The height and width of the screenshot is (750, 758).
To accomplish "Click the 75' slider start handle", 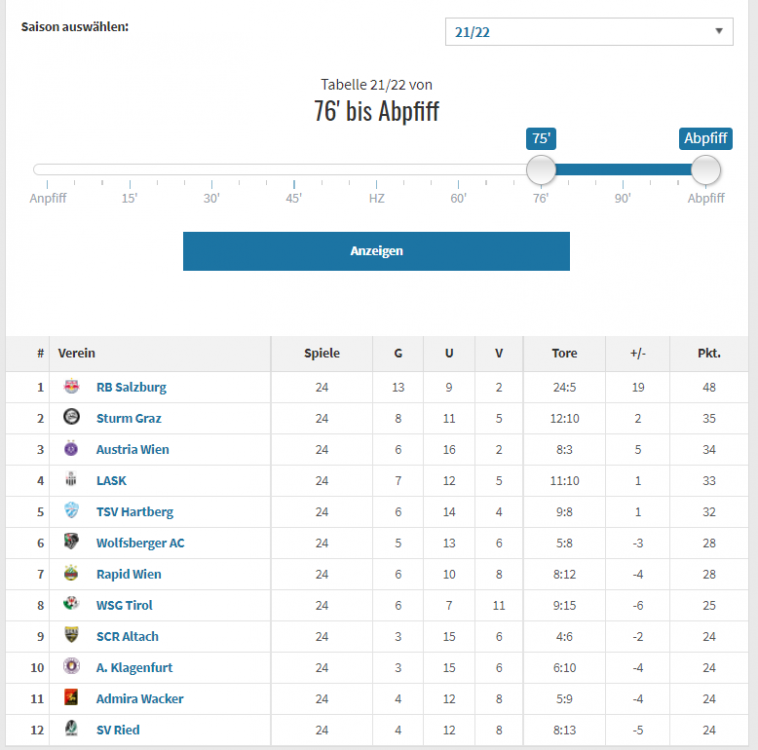I will (x=541, y=170).
